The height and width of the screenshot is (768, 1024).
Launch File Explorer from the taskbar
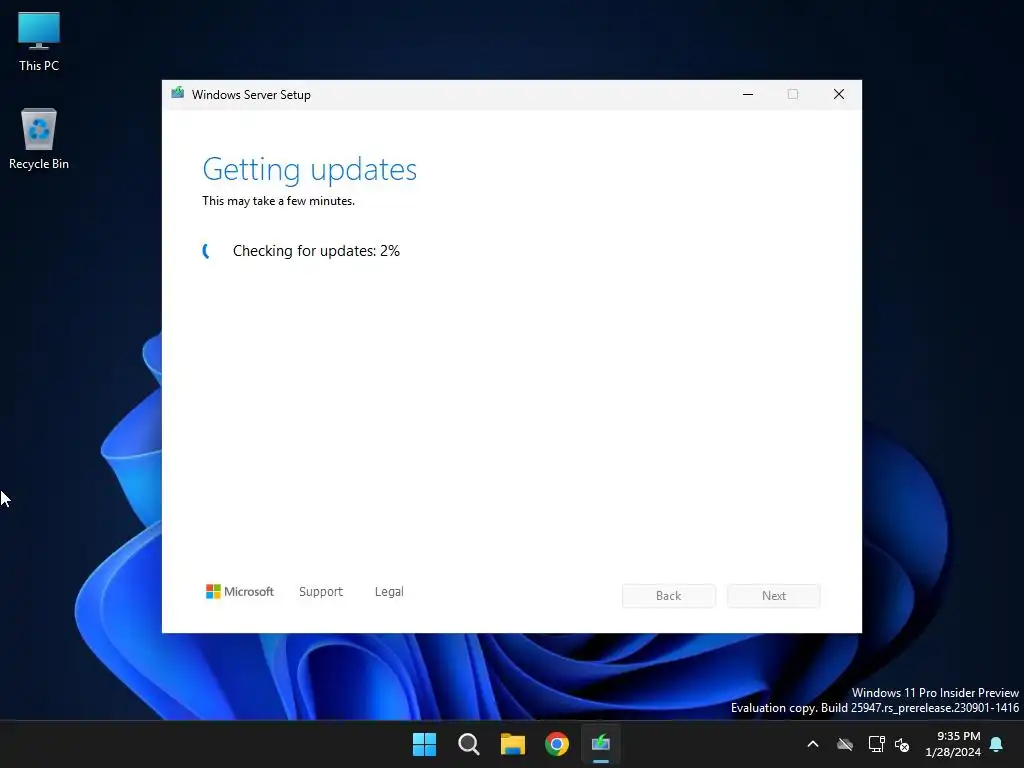513,744
